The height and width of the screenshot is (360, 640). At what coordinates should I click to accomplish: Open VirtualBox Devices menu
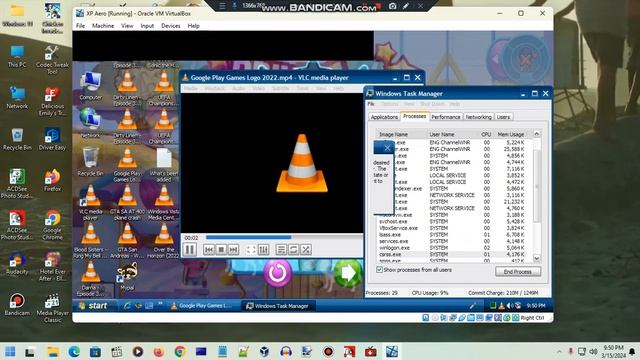[171, 26]
